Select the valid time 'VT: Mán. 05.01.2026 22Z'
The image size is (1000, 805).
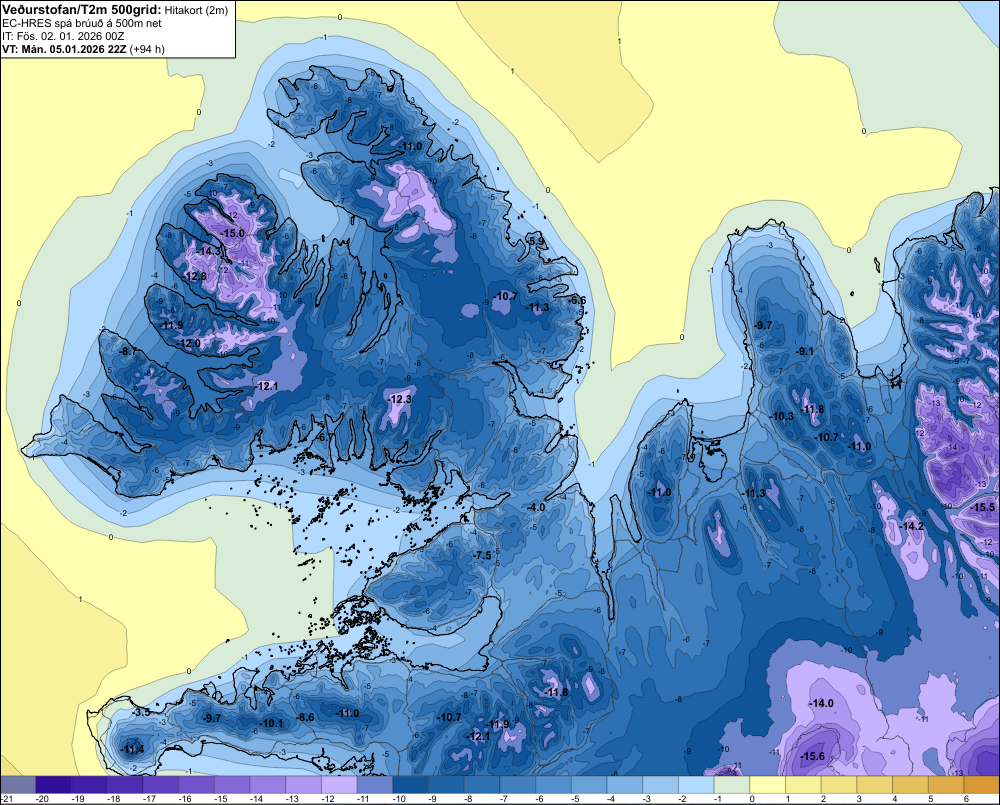(x=64, y=49)
